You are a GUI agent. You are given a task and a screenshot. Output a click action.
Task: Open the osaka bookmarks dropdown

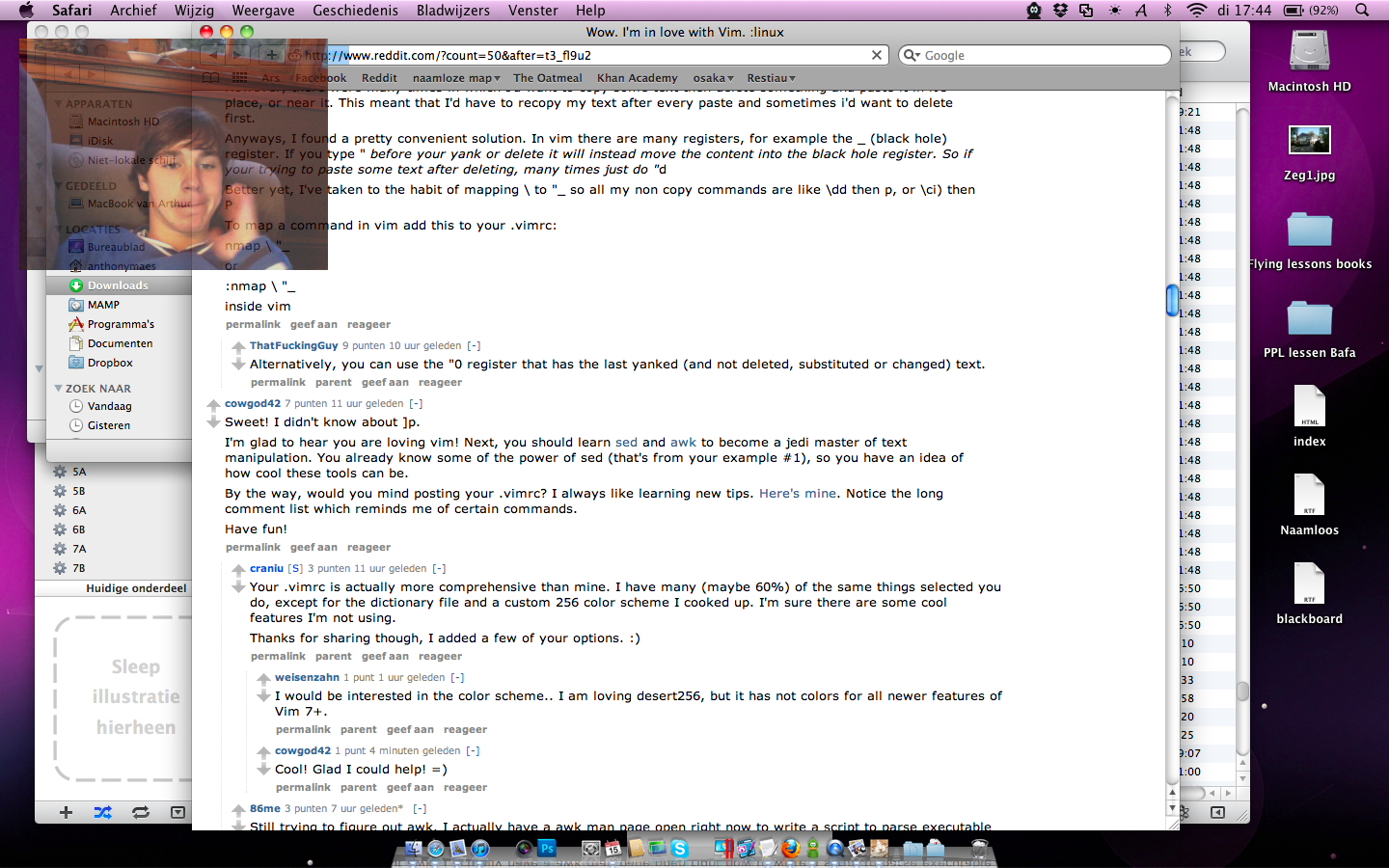point(714,78)
